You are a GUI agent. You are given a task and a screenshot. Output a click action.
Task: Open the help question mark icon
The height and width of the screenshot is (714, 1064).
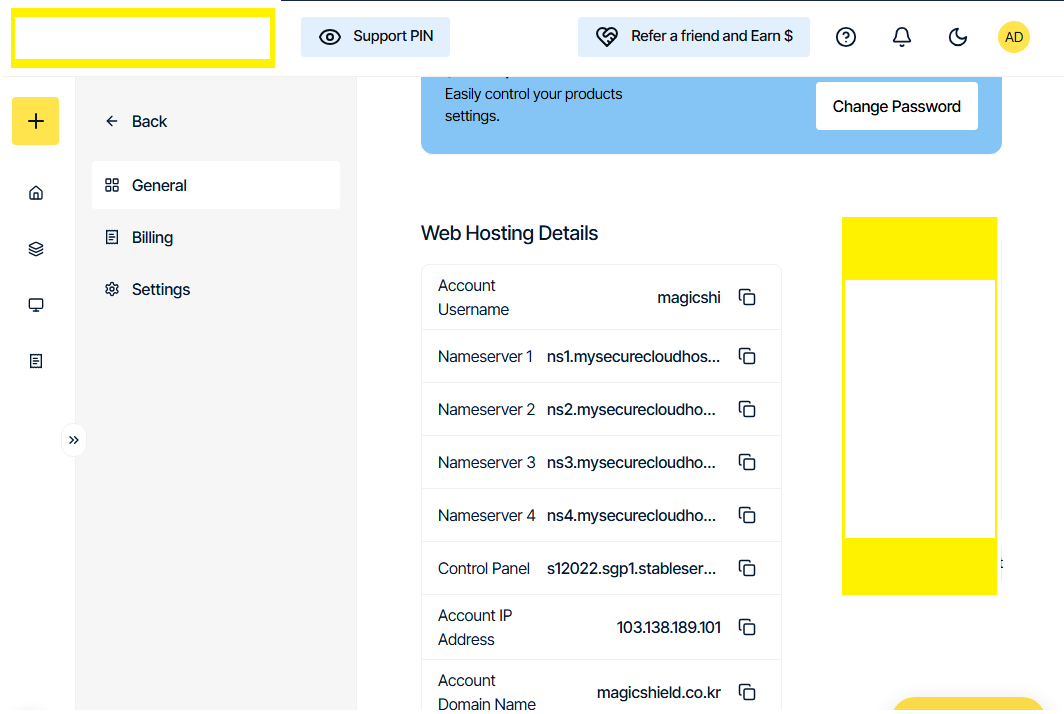[845, 37]
